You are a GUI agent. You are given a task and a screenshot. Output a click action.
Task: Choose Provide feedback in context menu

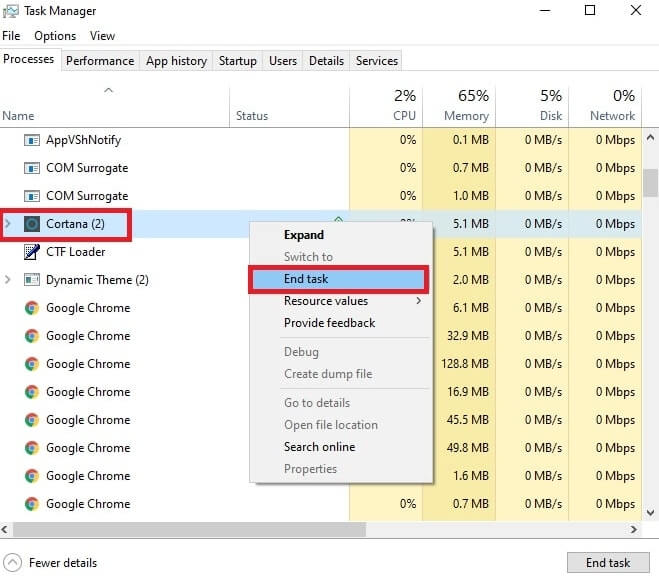click(330, 323)
